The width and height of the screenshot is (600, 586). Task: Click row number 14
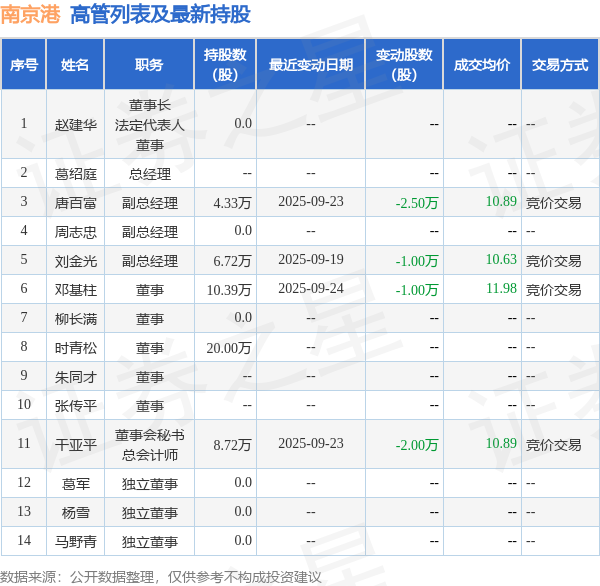pos(24,540)
